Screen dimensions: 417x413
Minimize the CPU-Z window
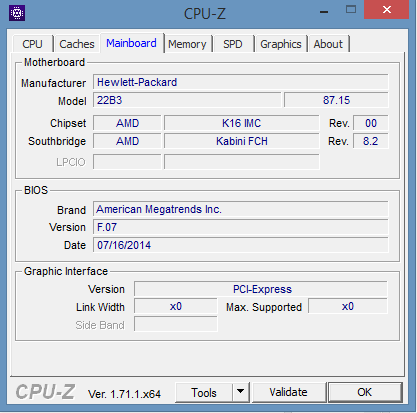click(x=324, y=12)
